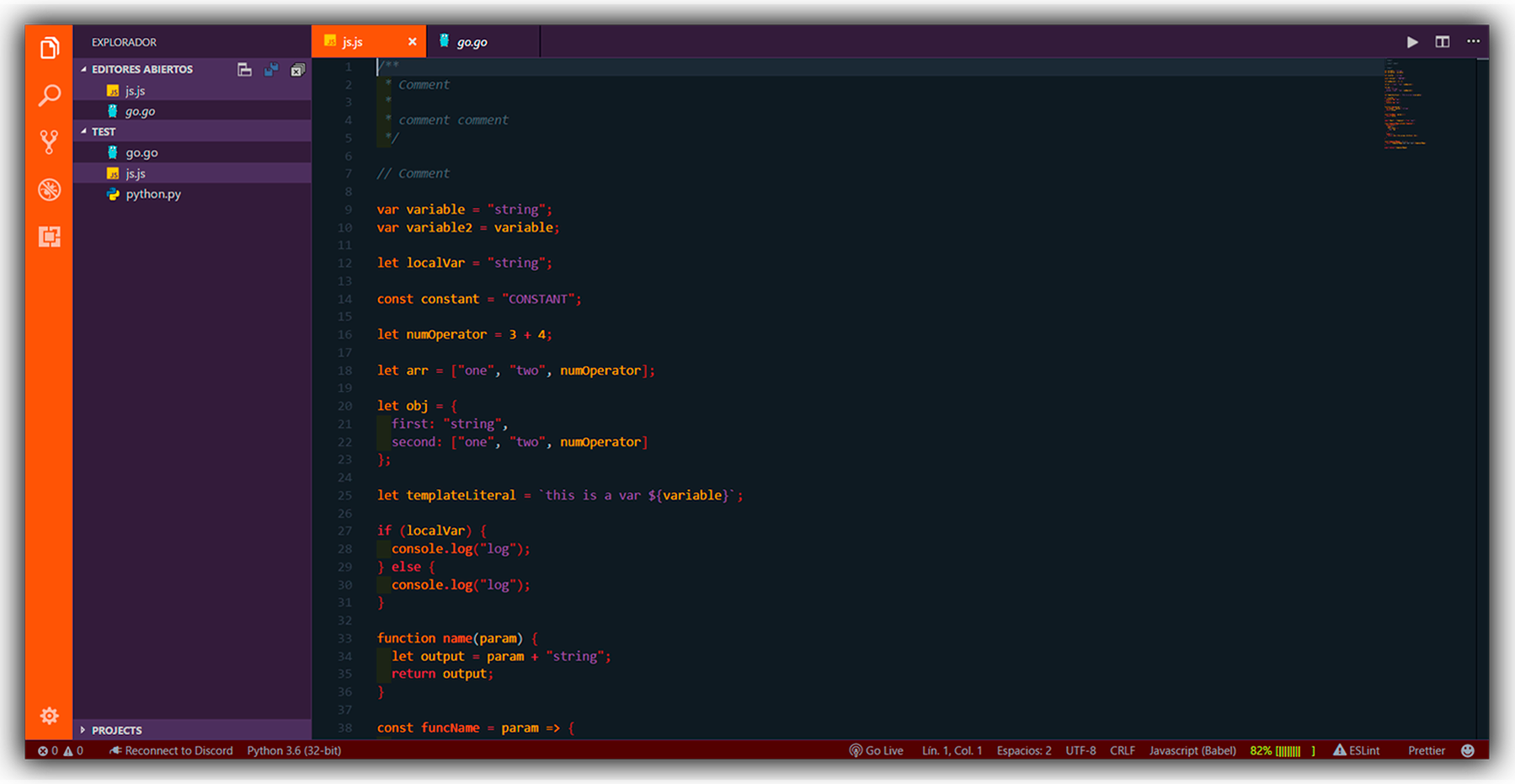
Task: Click line number 20 in gutter
Action: coord(345,406)
